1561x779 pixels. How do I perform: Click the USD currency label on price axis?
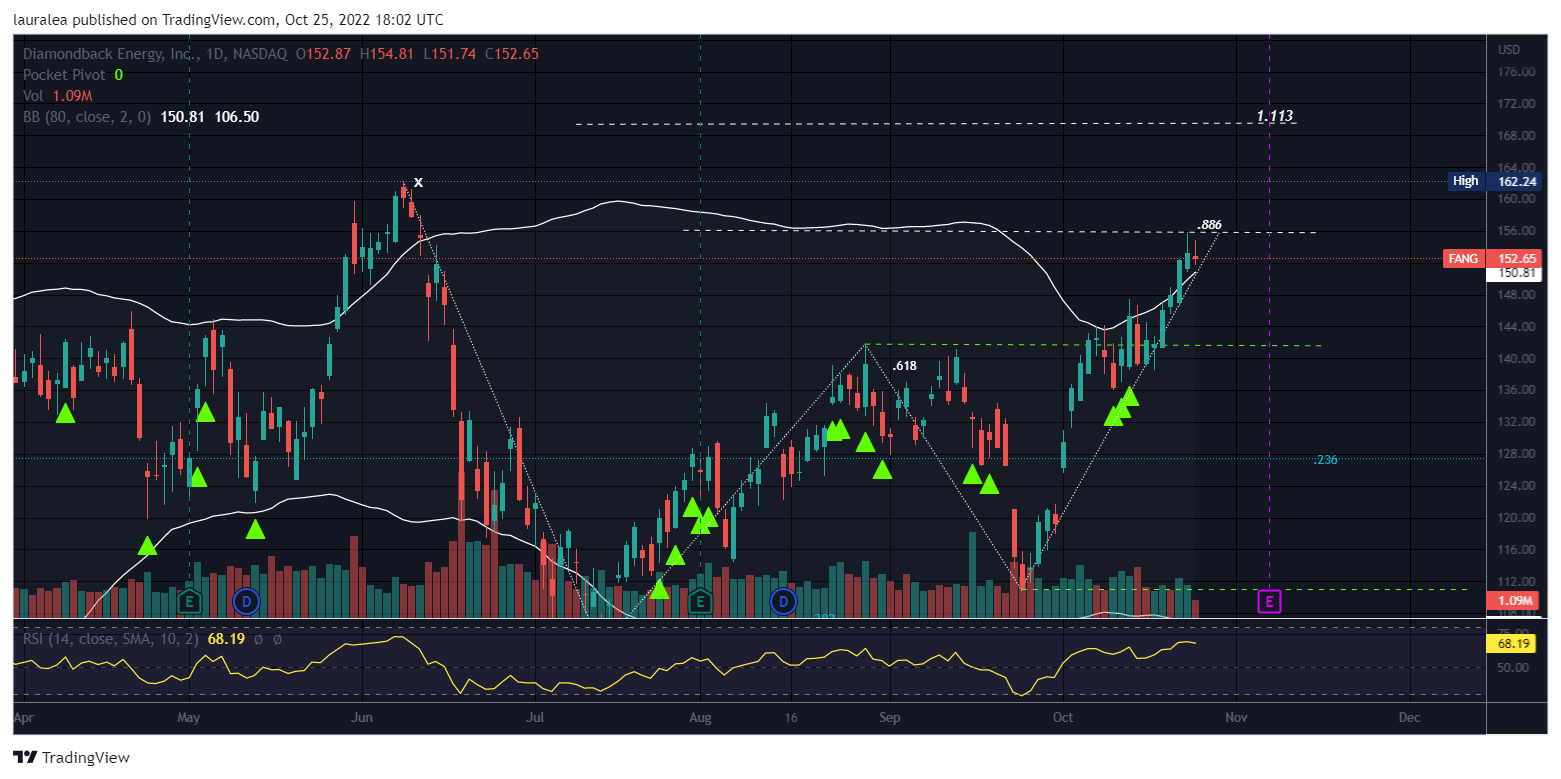click(1508, 50)
